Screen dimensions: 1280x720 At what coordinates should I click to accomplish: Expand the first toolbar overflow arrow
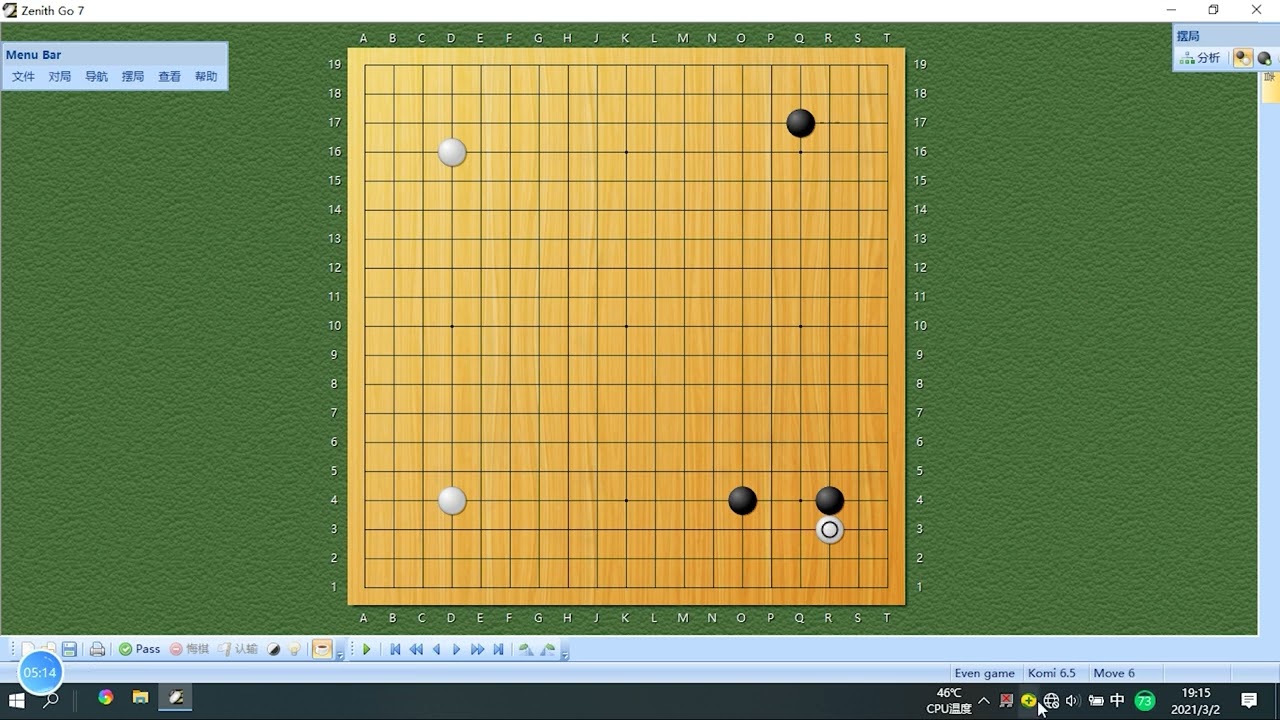(x=340, y=654)
